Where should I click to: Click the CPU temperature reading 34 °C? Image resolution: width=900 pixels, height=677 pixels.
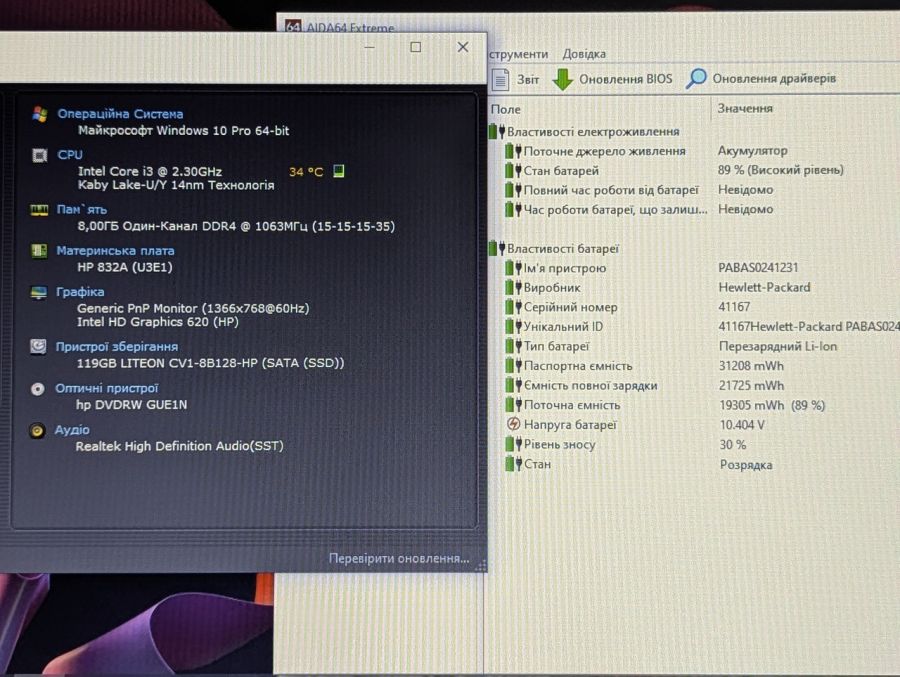(306, 172)
